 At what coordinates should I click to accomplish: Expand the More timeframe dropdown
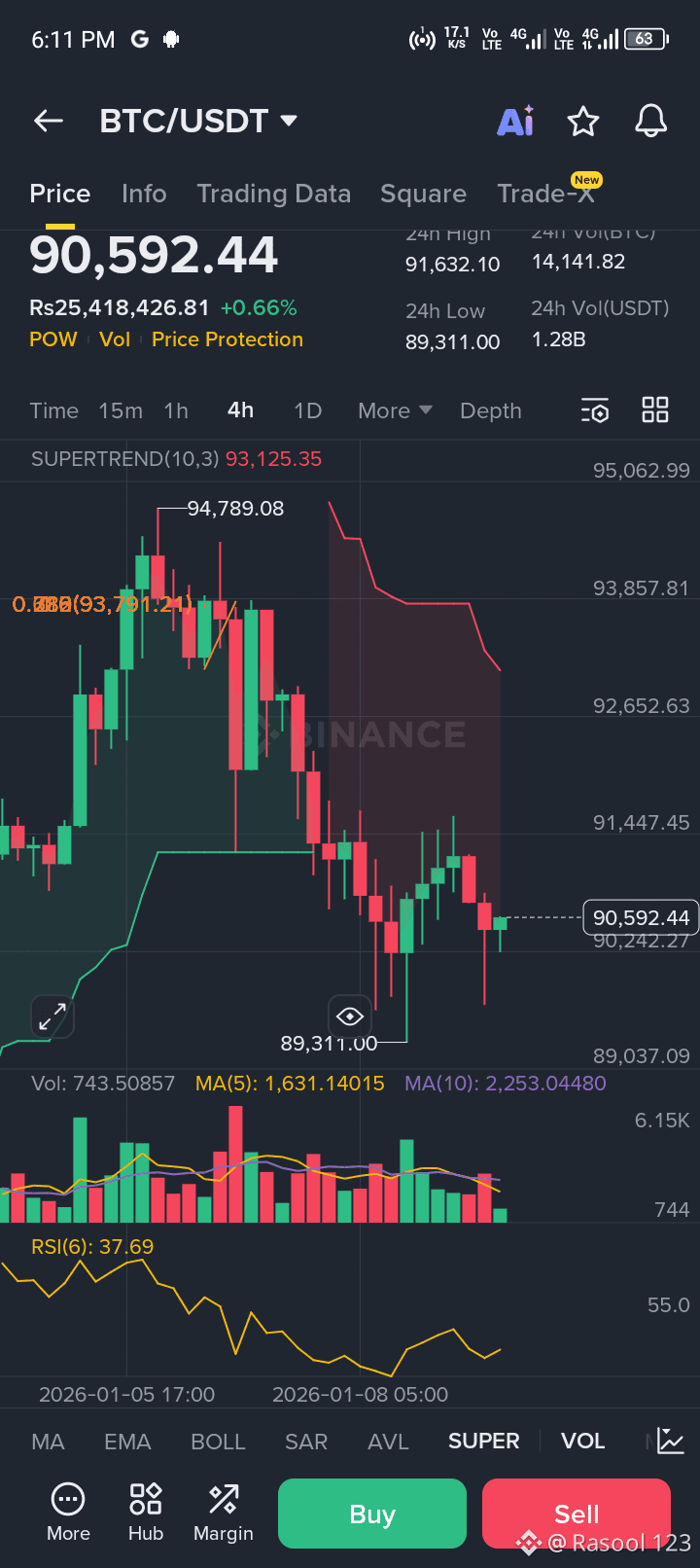tap(395, 410)
